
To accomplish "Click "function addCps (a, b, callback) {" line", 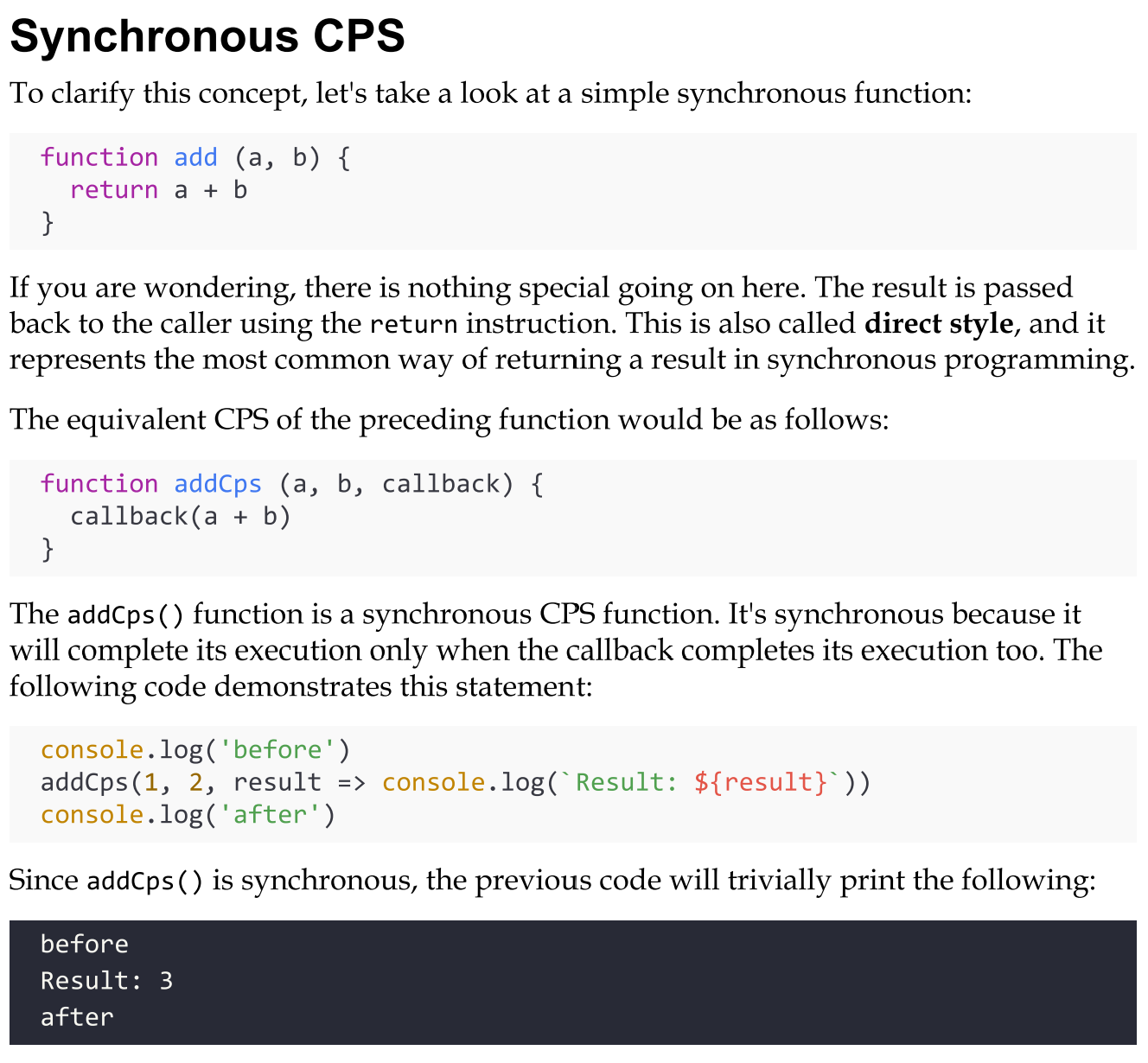I will coord(292,484).
